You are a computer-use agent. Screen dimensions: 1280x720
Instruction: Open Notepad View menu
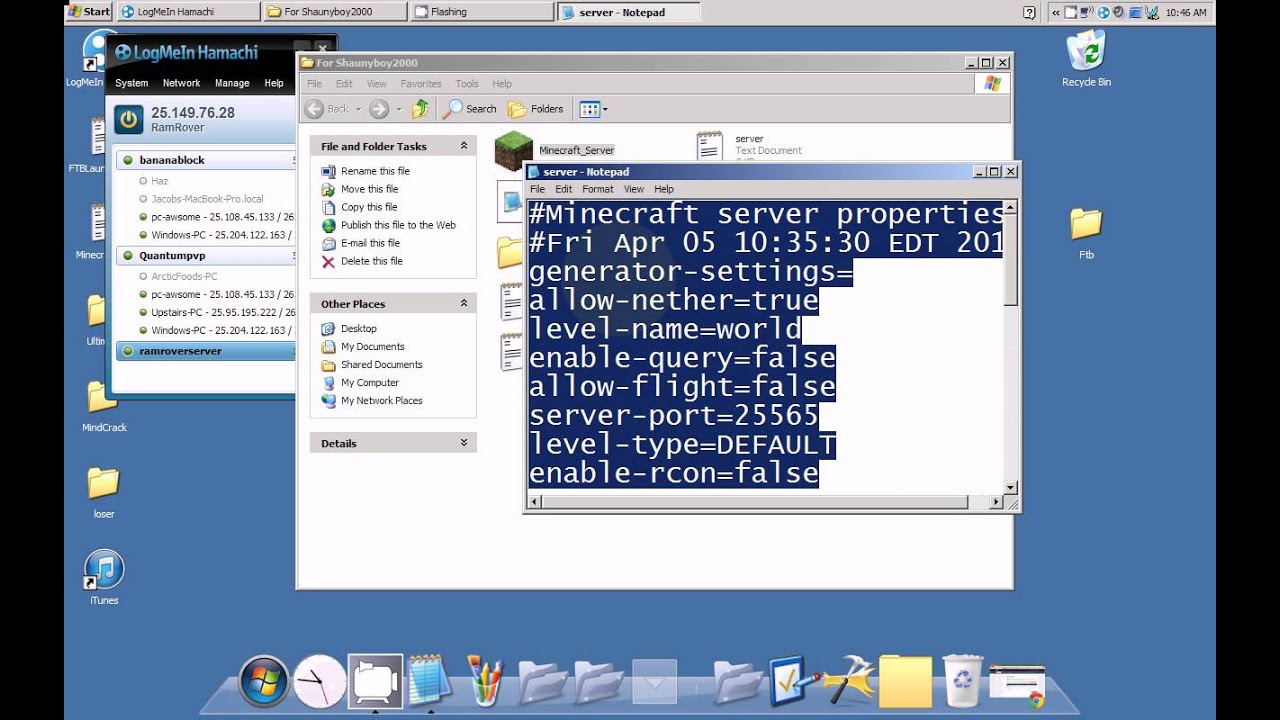pyautogui.click(x=634, y=189)
